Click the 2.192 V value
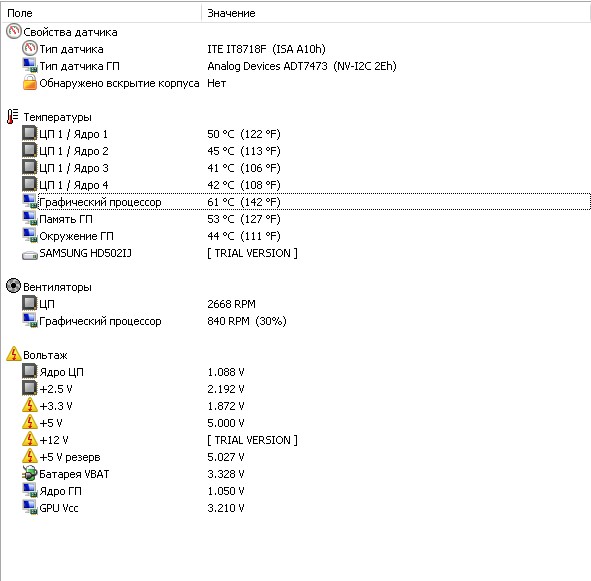The width and height of the screenshot is (591, 581). [226, 389]
